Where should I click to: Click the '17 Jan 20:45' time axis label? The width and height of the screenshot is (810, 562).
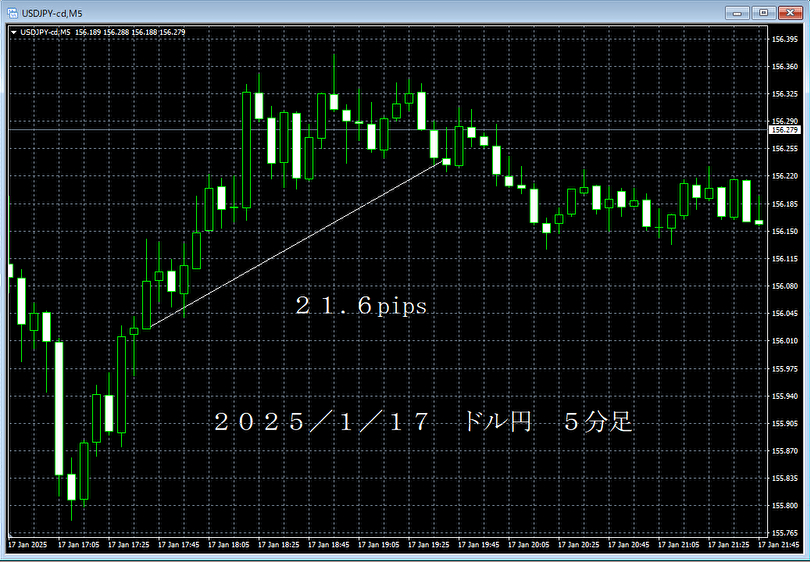[629, 545]
